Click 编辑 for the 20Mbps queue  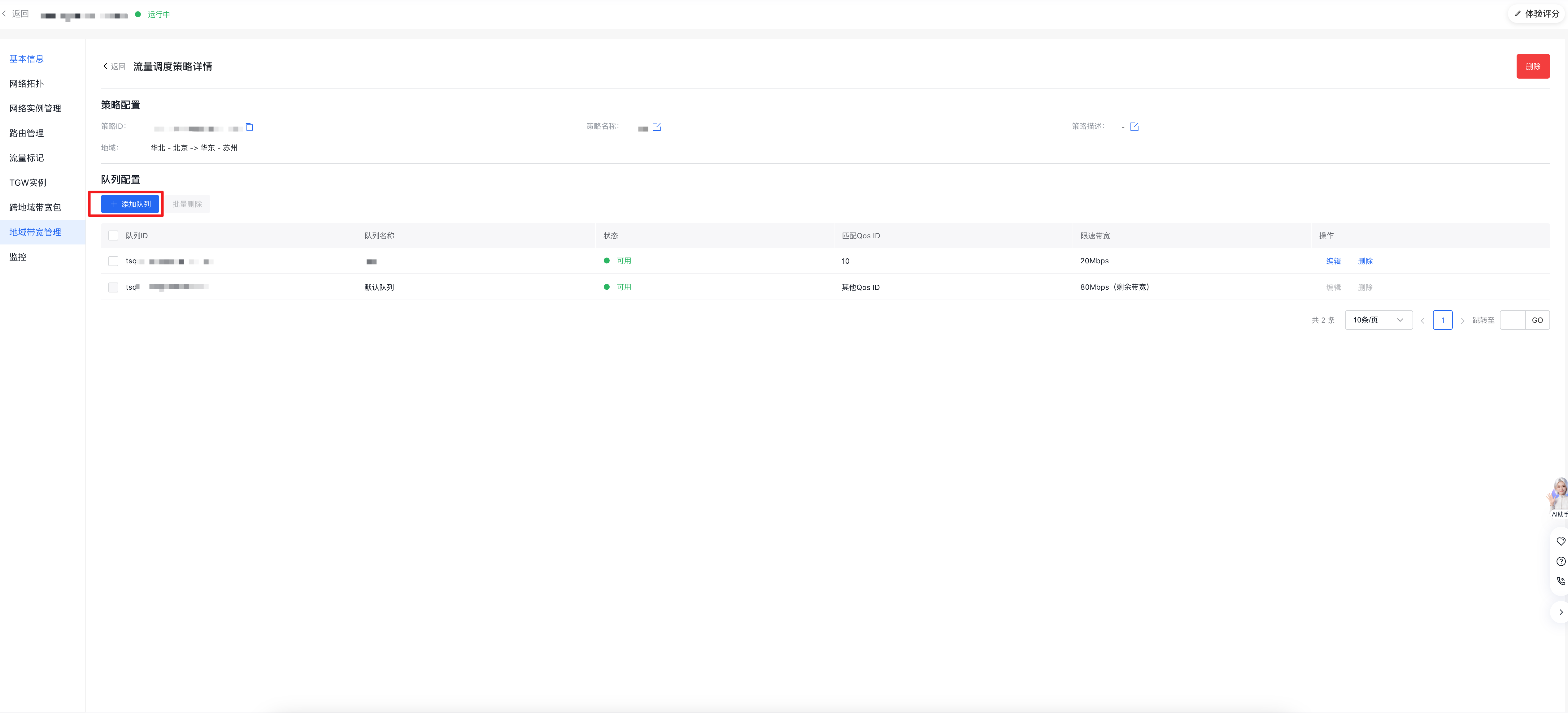tap(1334, 261)
